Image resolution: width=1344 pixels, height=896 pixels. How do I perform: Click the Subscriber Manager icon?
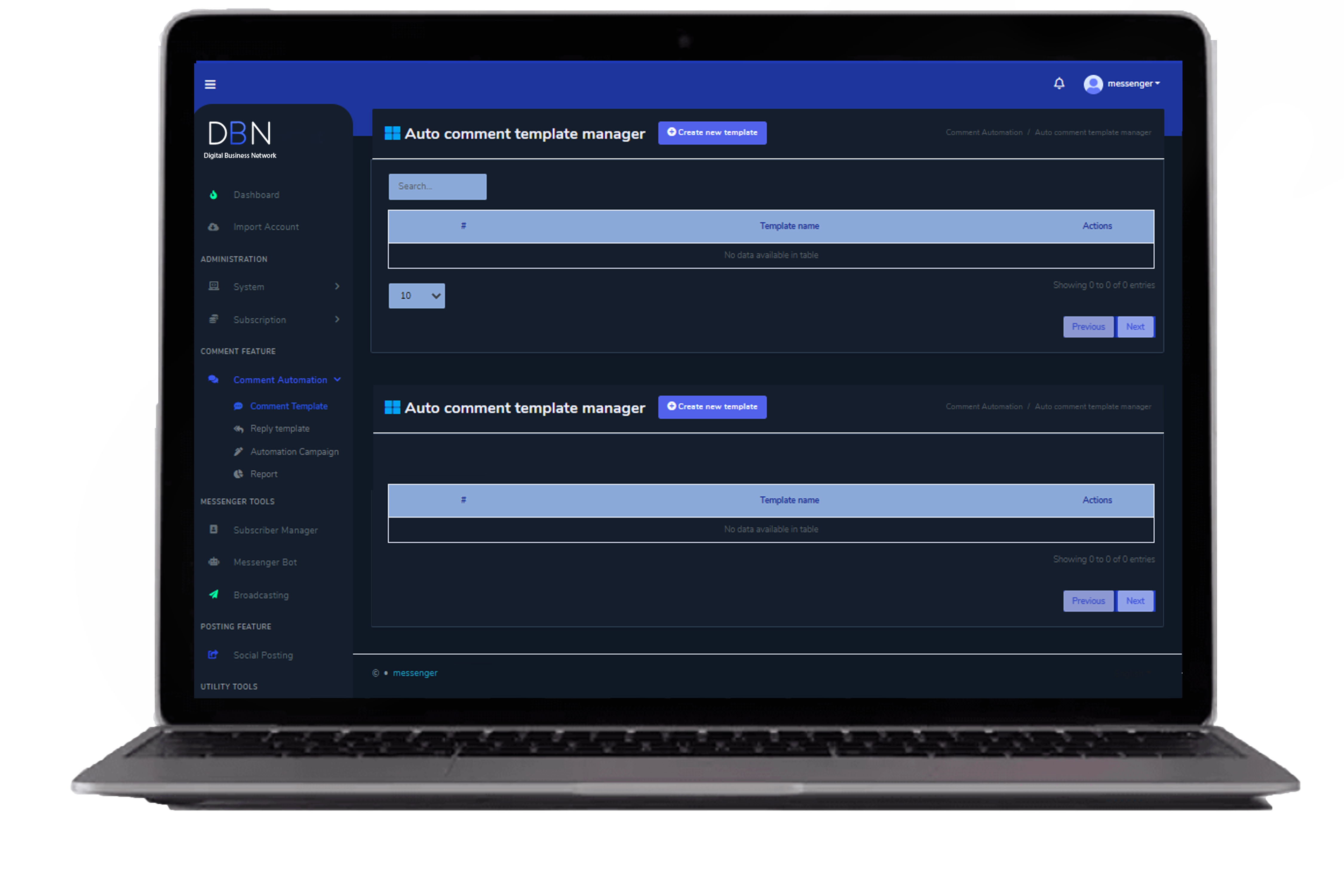(x=214, y=529)
